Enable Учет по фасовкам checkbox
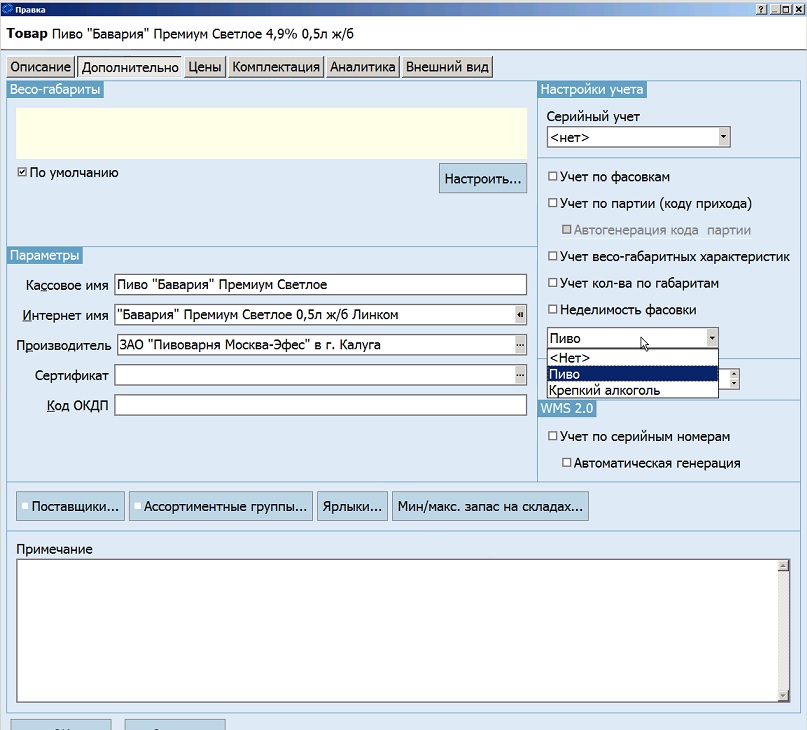807x730 pixels. 553,176
